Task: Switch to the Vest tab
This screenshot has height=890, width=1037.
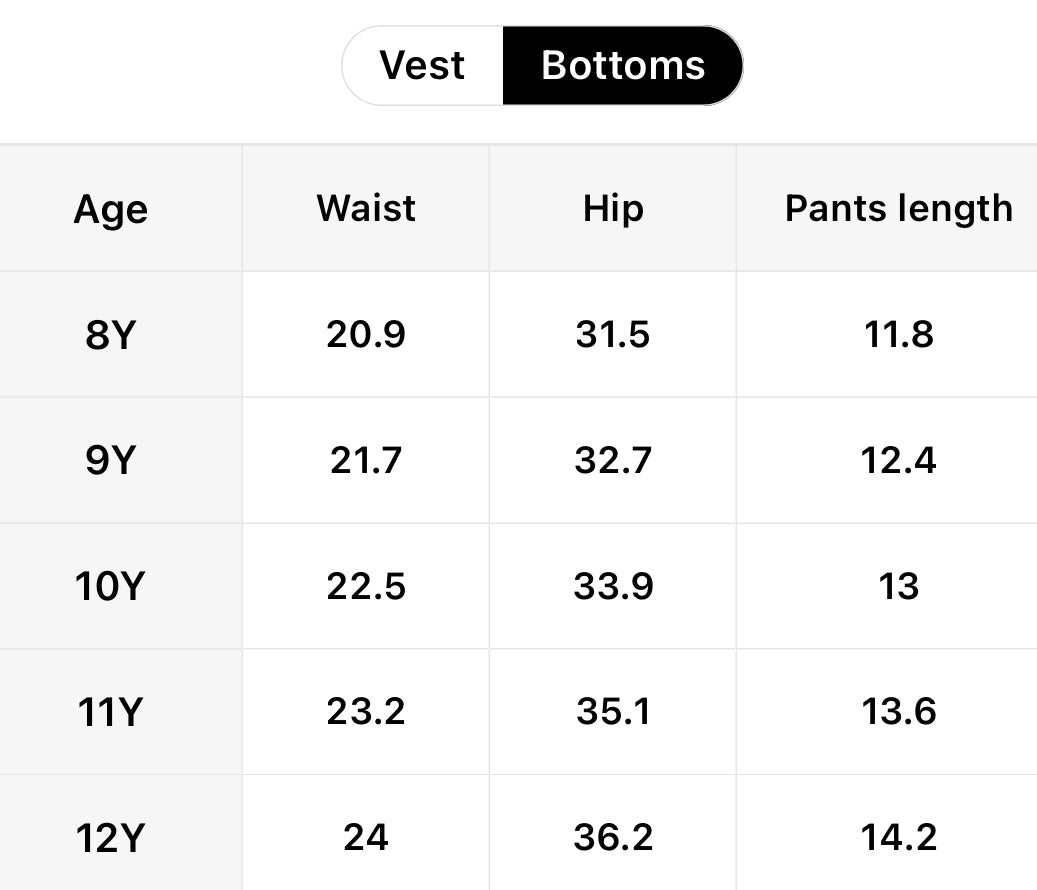Action: click(422, 66)
